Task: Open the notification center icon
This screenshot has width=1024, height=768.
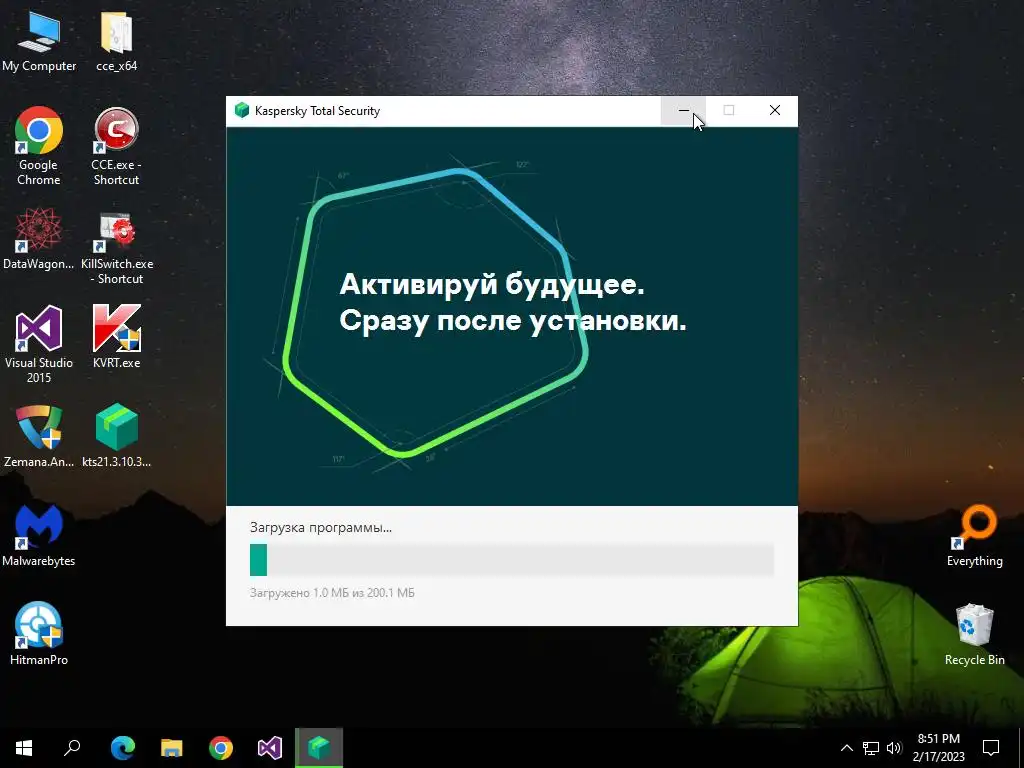Action: 991,748
